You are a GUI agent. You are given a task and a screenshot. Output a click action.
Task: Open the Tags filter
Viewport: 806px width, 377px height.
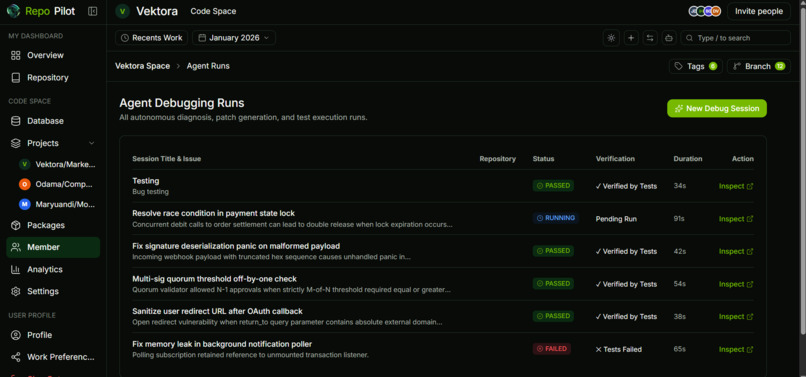[x=695, y=66]
